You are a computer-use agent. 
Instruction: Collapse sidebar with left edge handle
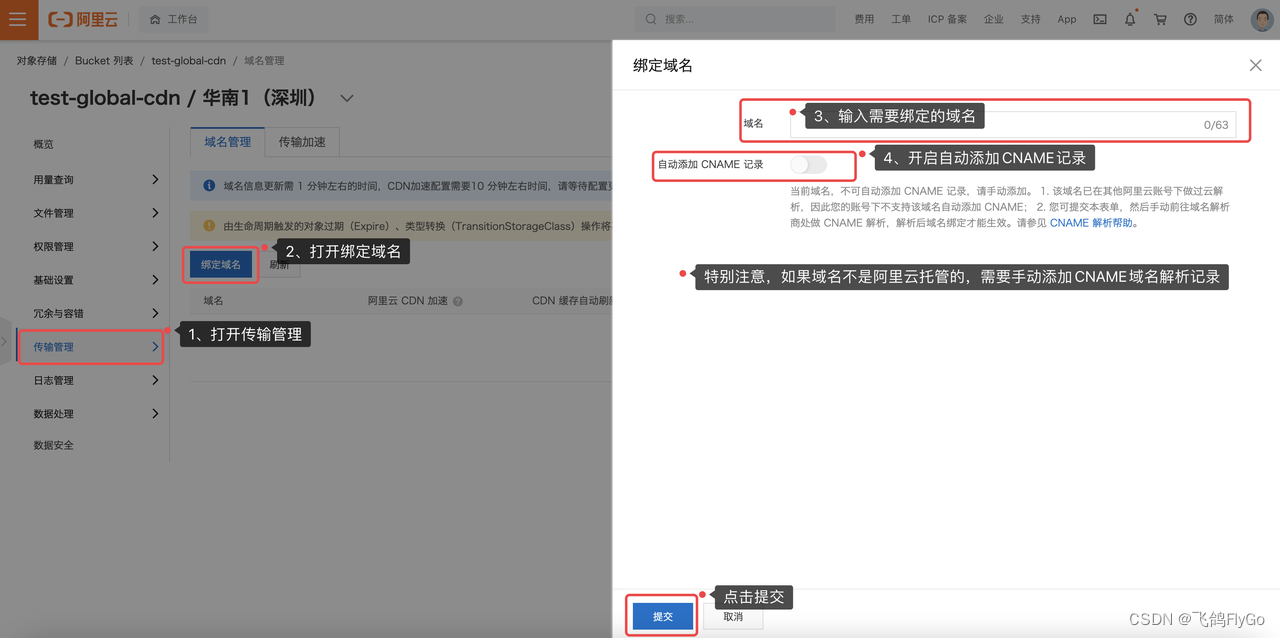(5, 341)
